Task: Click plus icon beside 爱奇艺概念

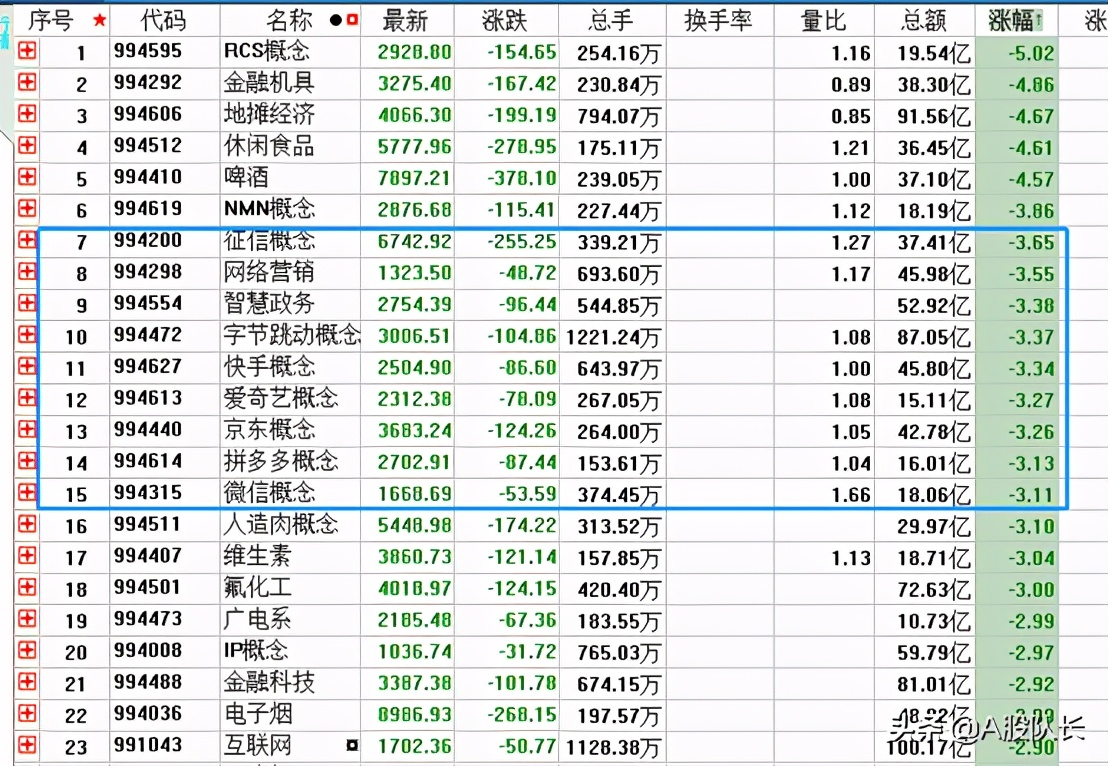Action: click(x=27, y=398)
